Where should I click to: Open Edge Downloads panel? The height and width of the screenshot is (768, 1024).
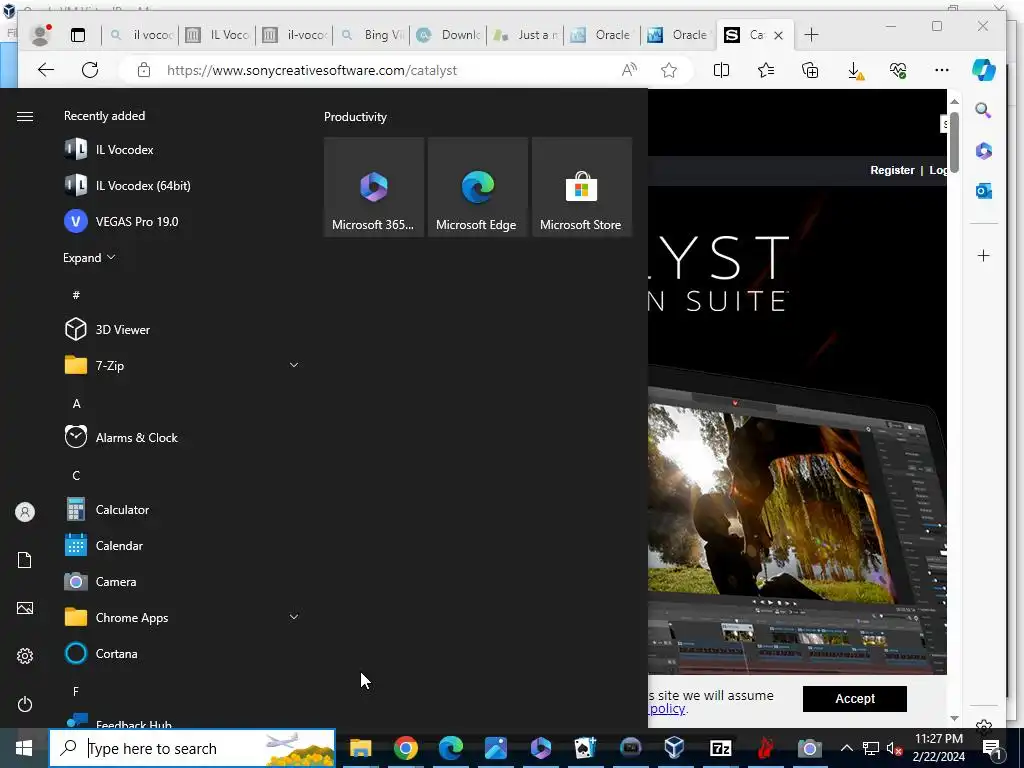click(x=855, y=70)
